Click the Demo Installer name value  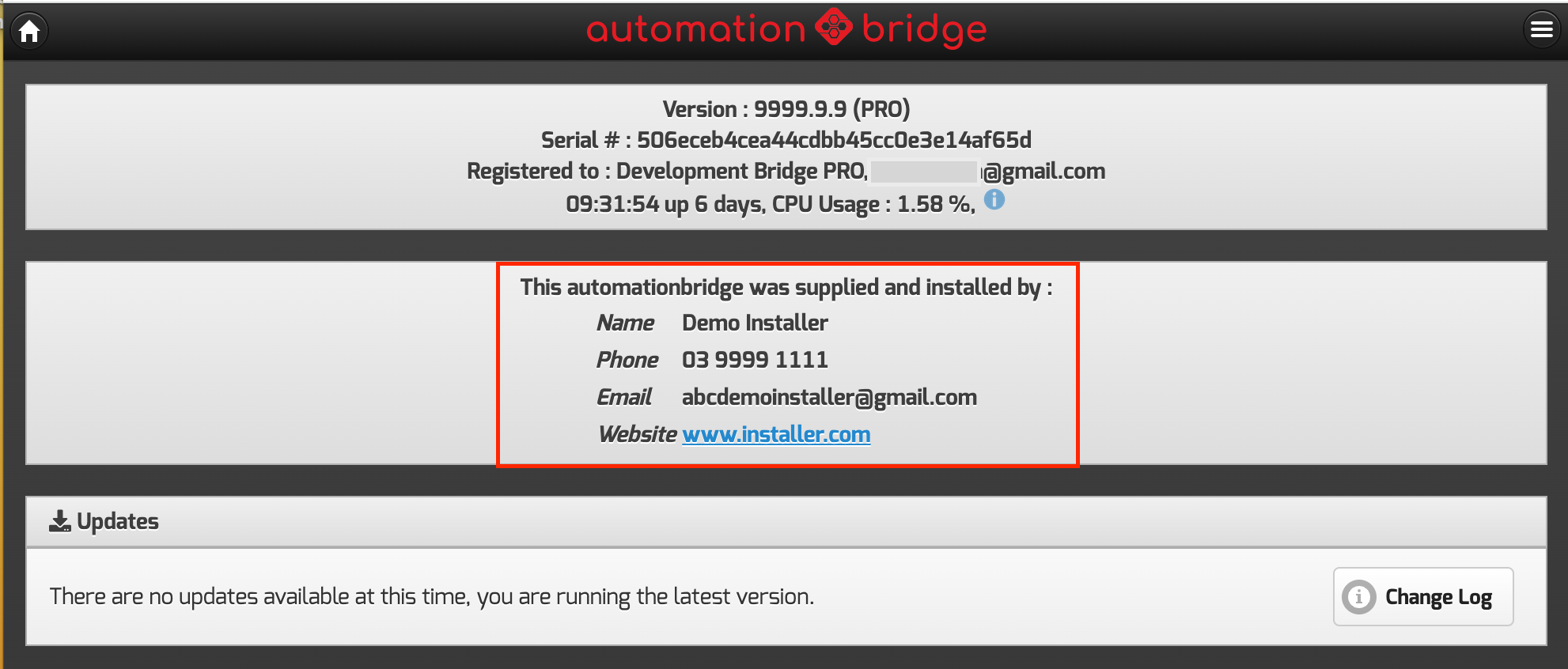click(x=755, y=323)
